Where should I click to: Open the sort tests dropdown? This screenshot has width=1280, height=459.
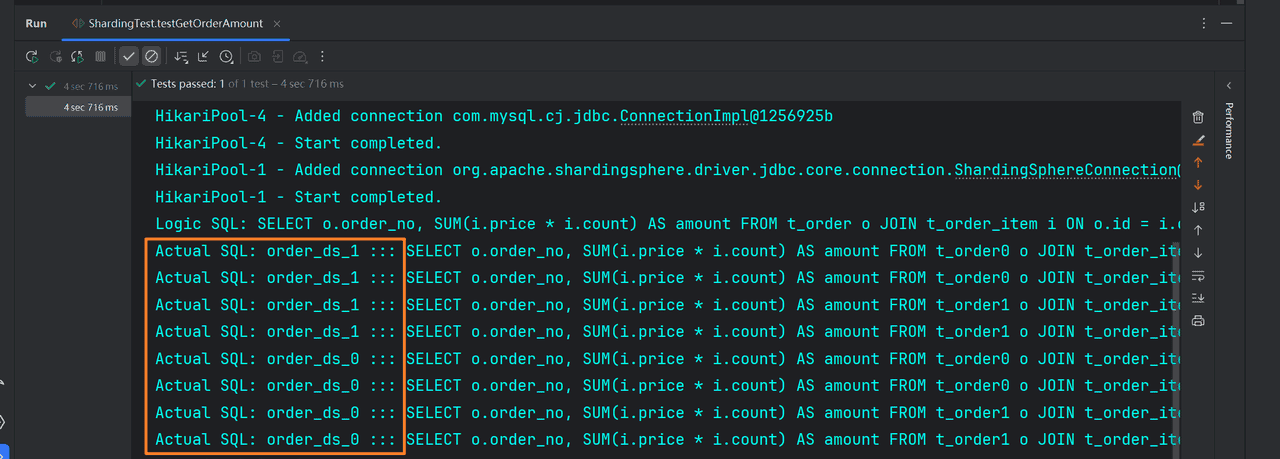(x=181, y=57)
